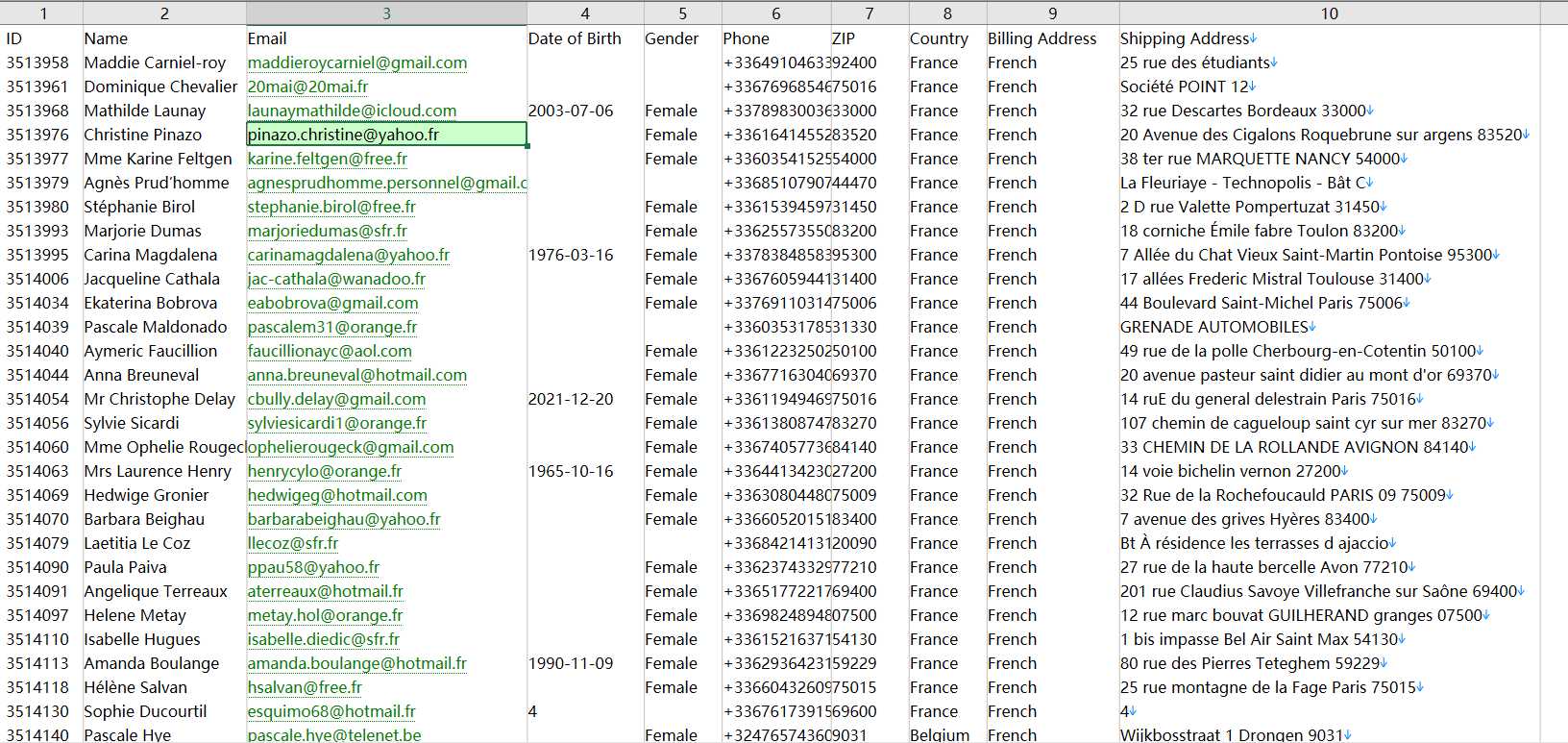
Task: Open metay.hol@orange.fr link
Action: click(x=325, y=615)
